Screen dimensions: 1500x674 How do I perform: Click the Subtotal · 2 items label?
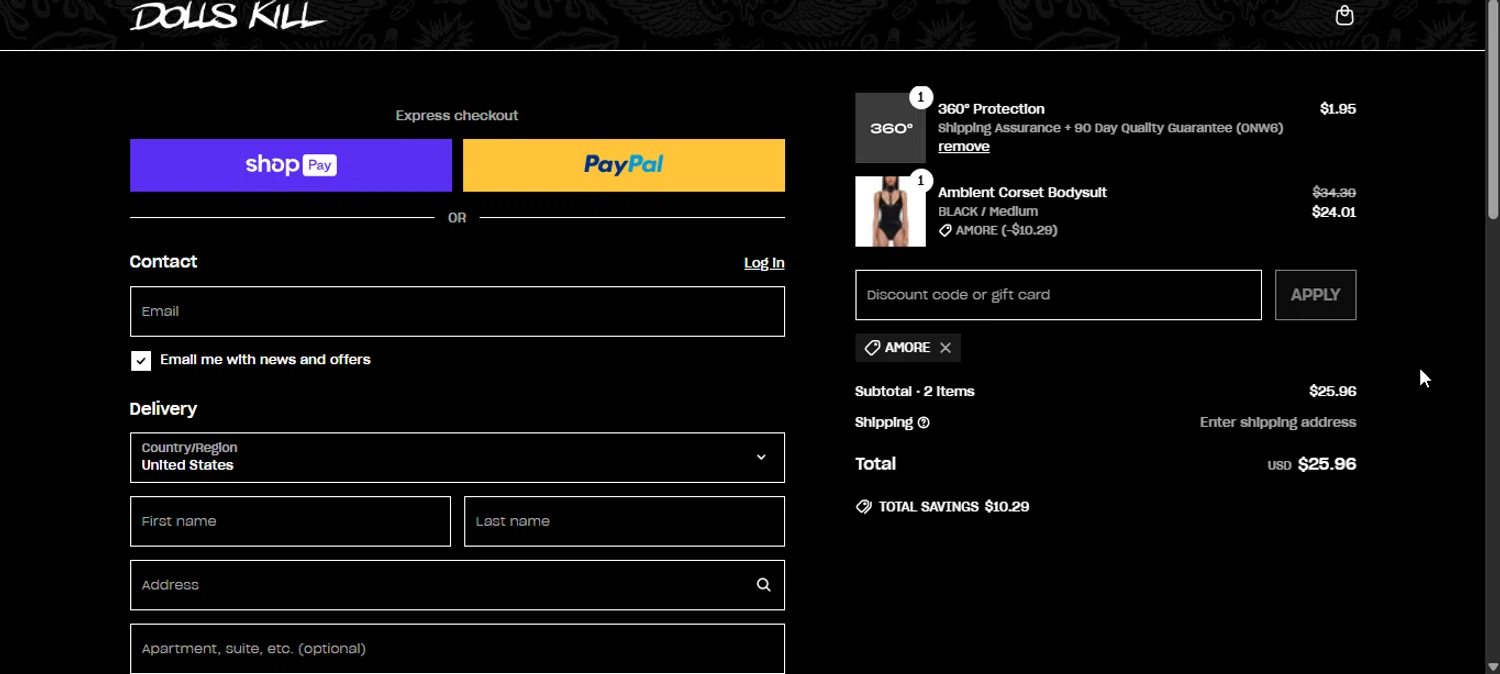(x=915, y=392)
